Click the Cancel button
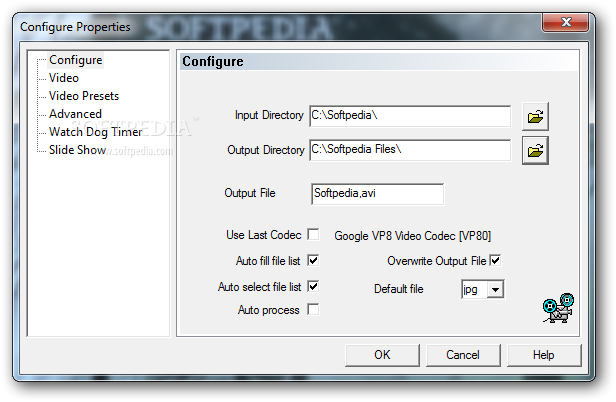 463,355
